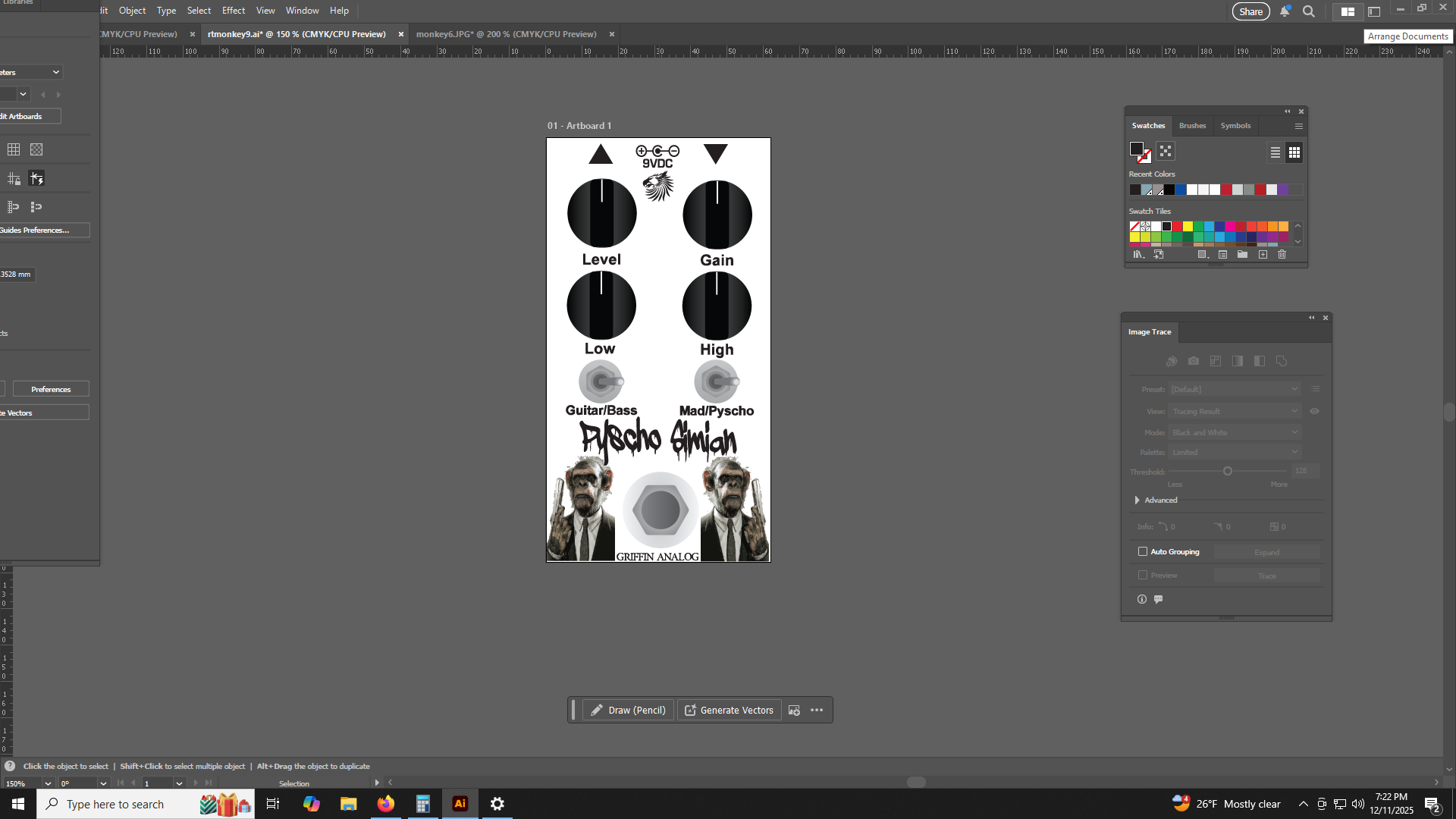Open the Swatches panel hamburger menu
The height and width of the screenshot is (819, 1456).
(x=1299, y=127)
